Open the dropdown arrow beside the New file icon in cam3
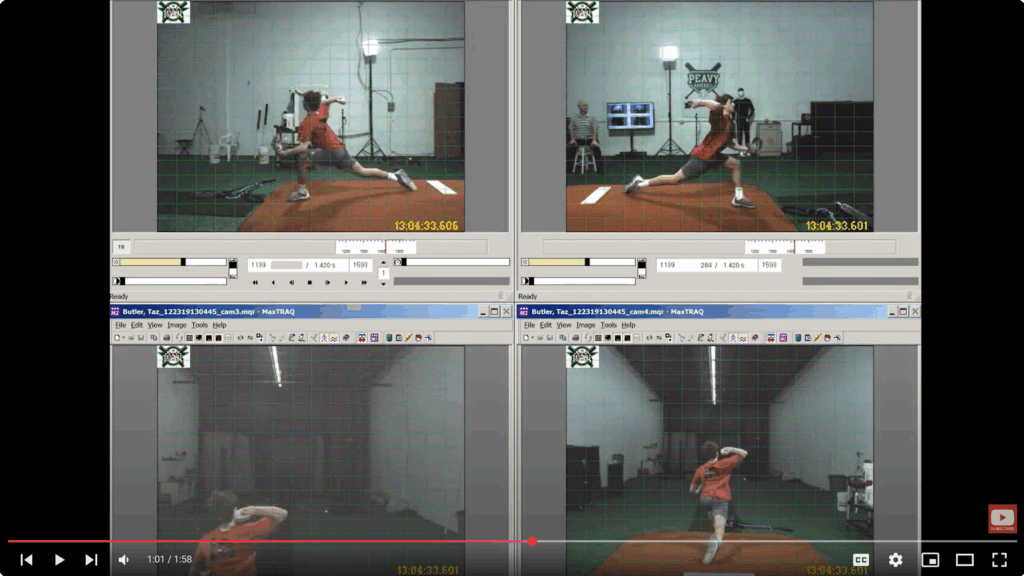The width and height of the screenshot is (1024, 576). pos(123,338)
